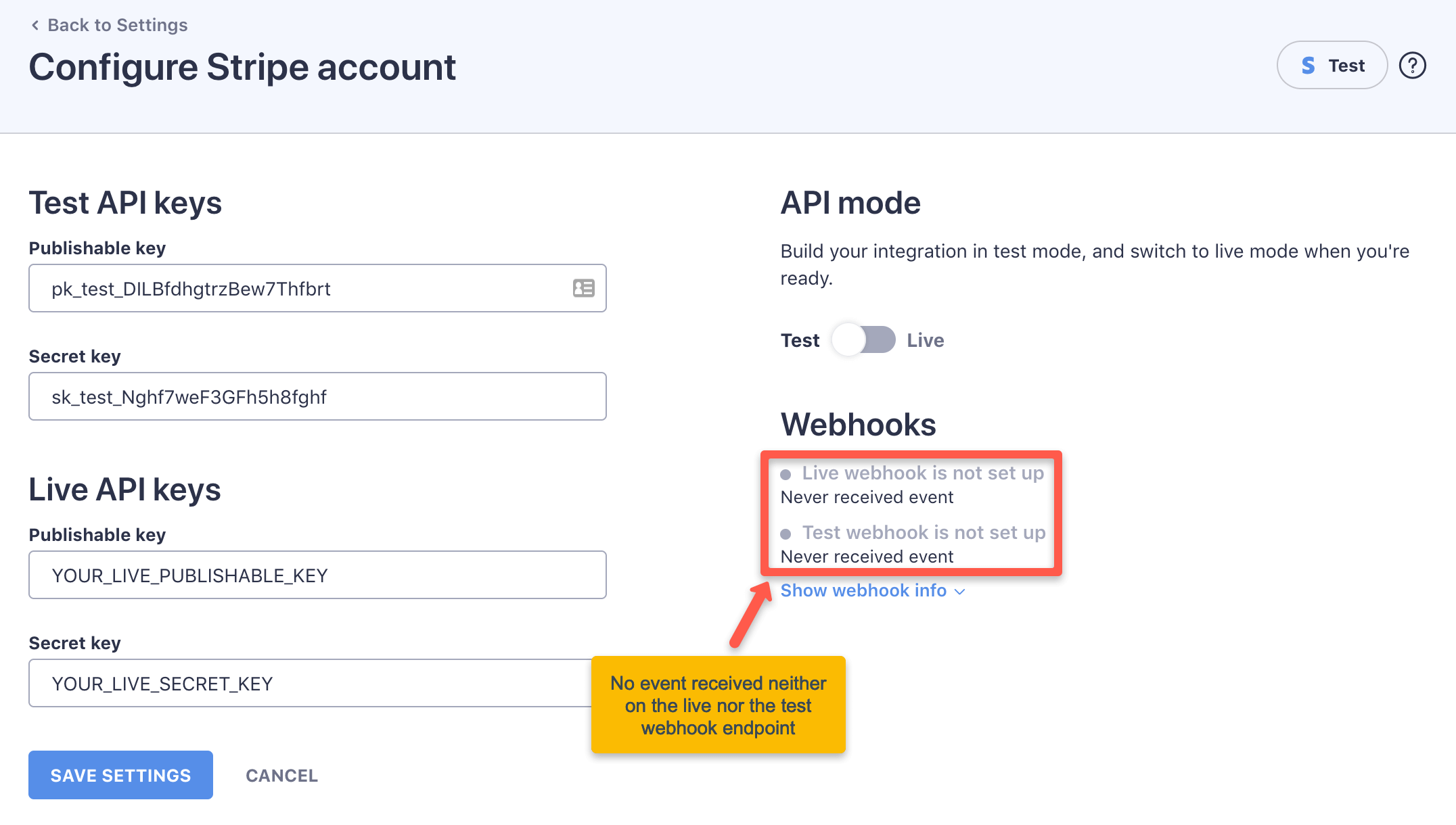Expand Show webhook info
Image resolution: width=1456 pixels, height=825 pixels.
click(863, 591)
